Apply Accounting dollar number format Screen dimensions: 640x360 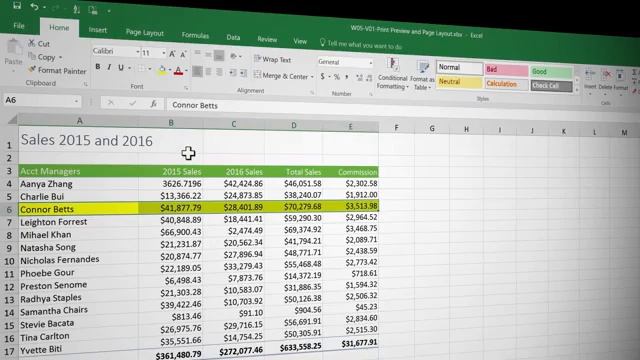pos(322,76)
